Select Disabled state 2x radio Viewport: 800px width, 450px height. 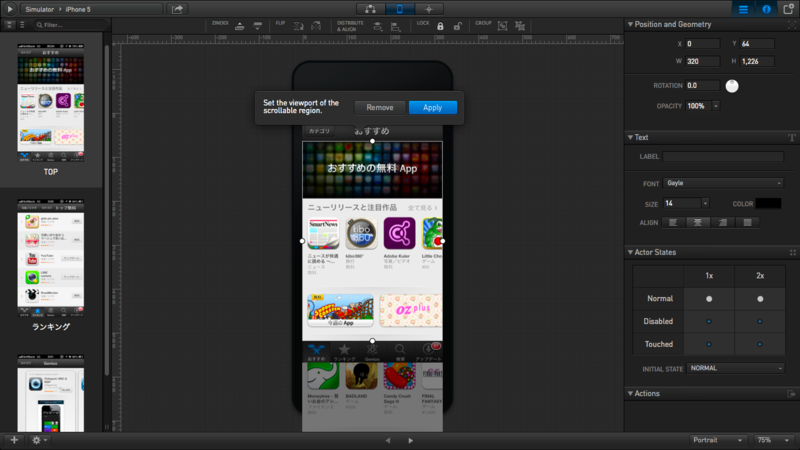[760, 321]
